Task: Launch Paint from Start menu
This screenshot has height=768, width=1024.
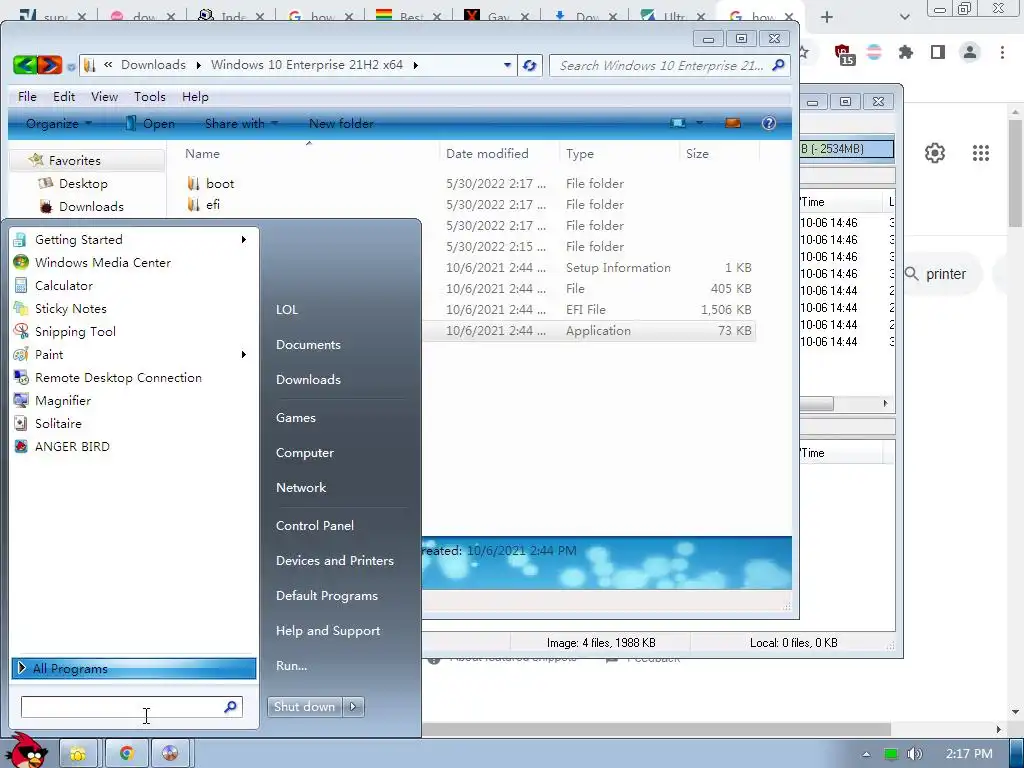Action: click(x=49, y=355)
